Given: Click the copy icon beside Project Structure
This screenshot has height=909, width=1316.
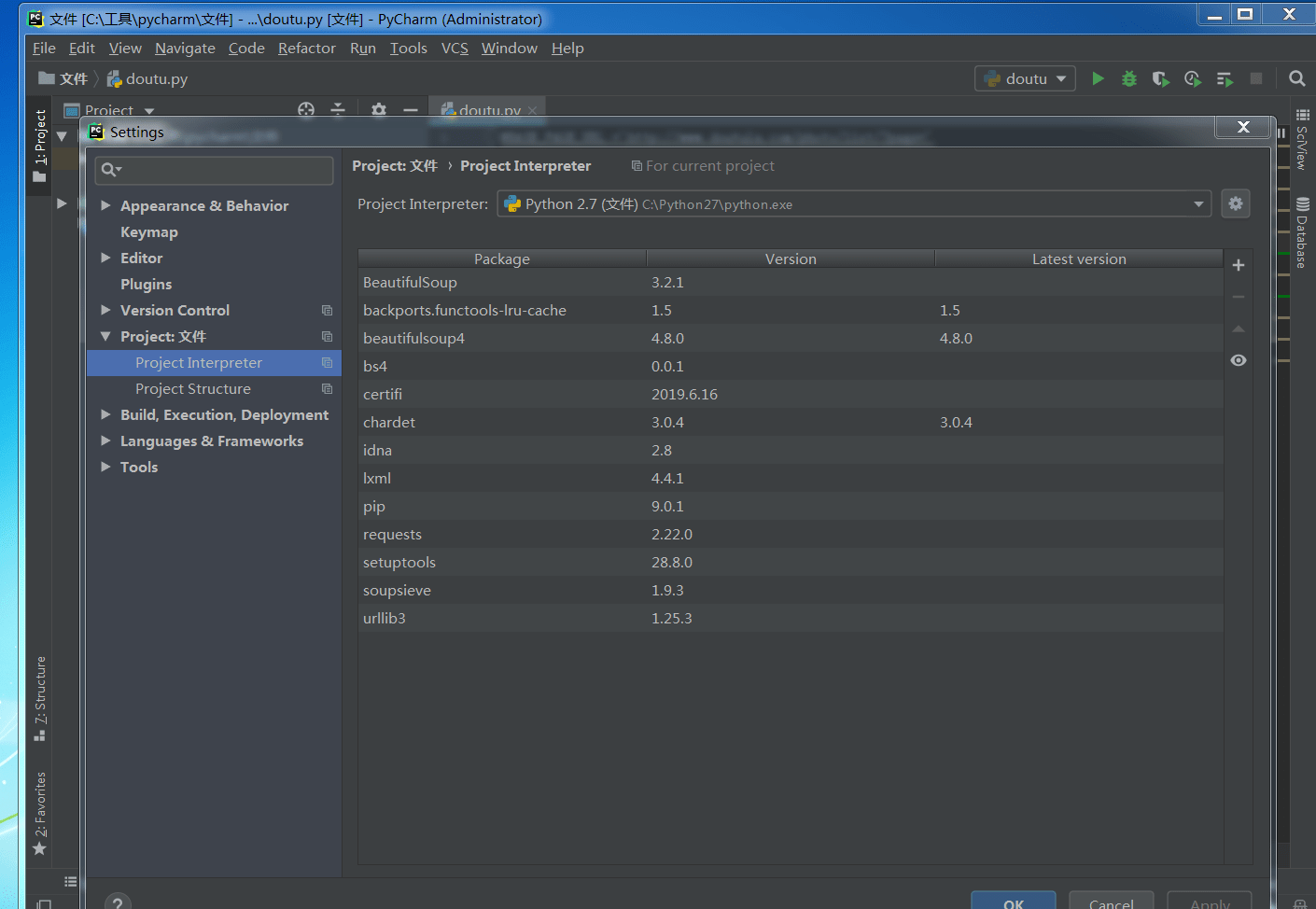Looking at the screenshot, I should [327, 388].
